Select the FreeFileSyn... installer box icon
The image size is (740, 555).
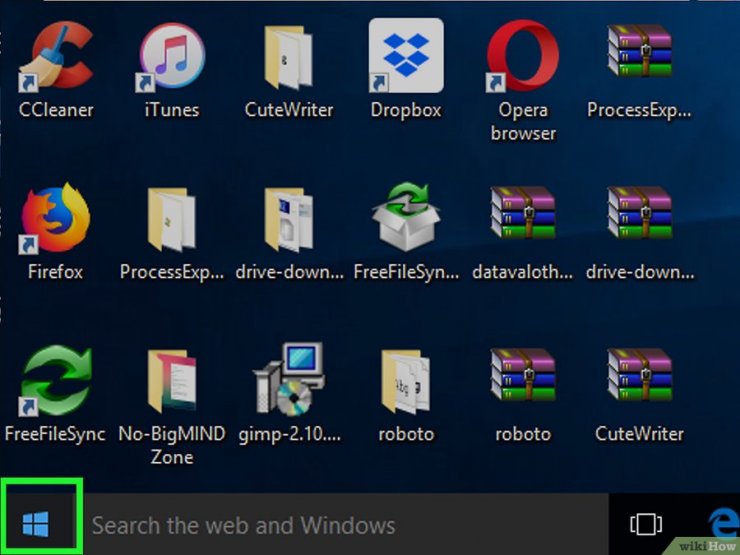[406, 217]
